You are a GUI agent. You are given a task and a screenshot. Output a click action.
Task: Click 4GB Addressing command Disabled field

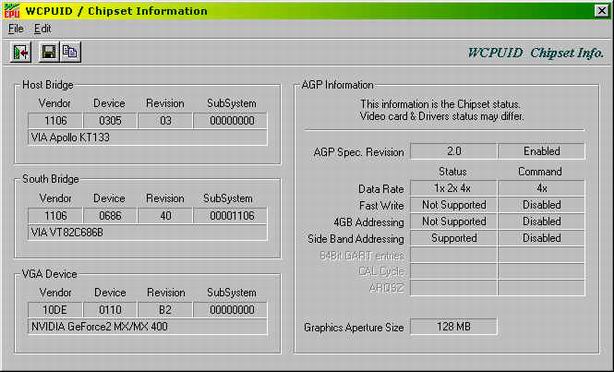[x=542, y=222]
